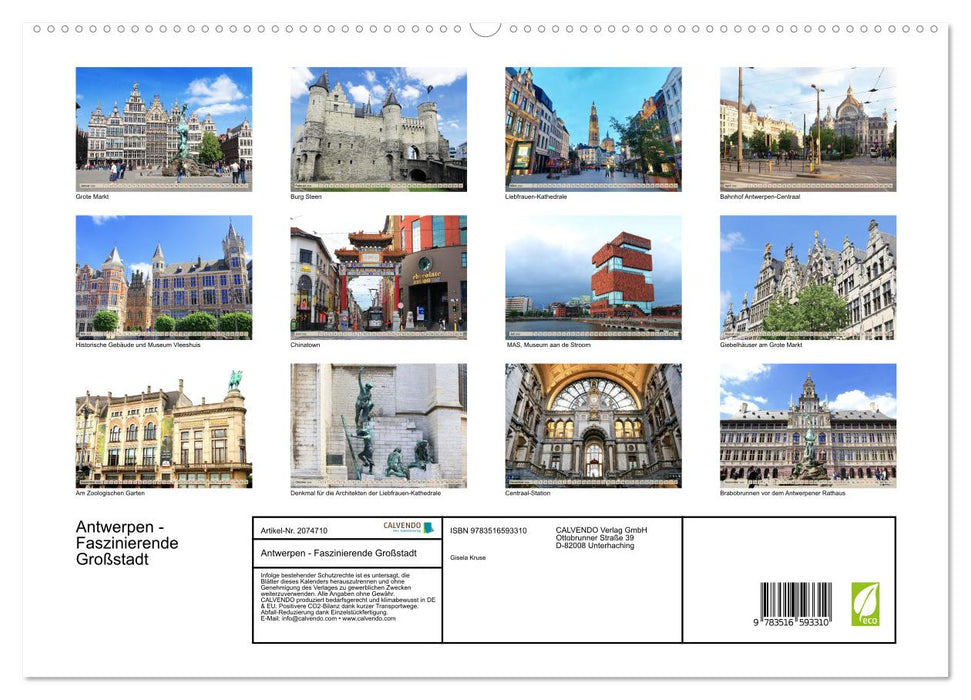This screenshot has width=971, height=700.
Task: Open the website www.calvendo.com
Action: pos(368,619)
